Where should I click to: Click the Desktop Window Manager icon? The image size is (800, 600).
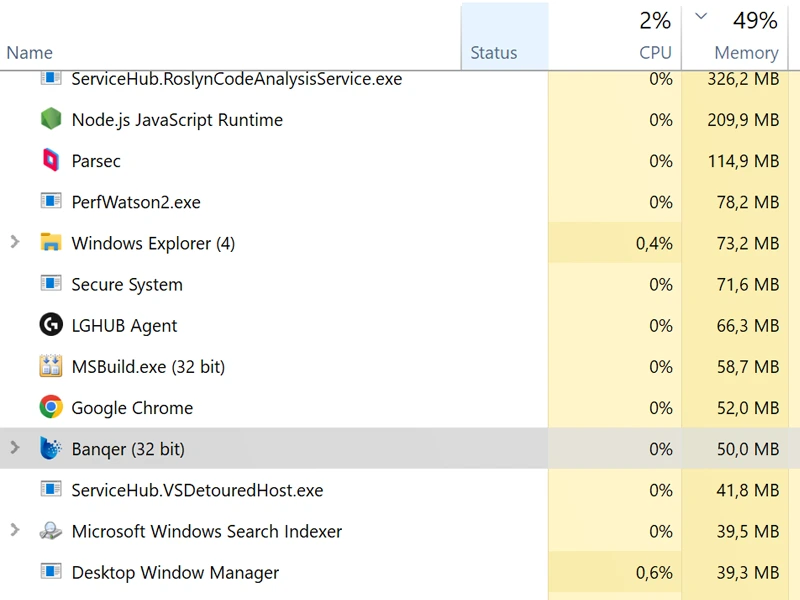[x=51, y=571]
